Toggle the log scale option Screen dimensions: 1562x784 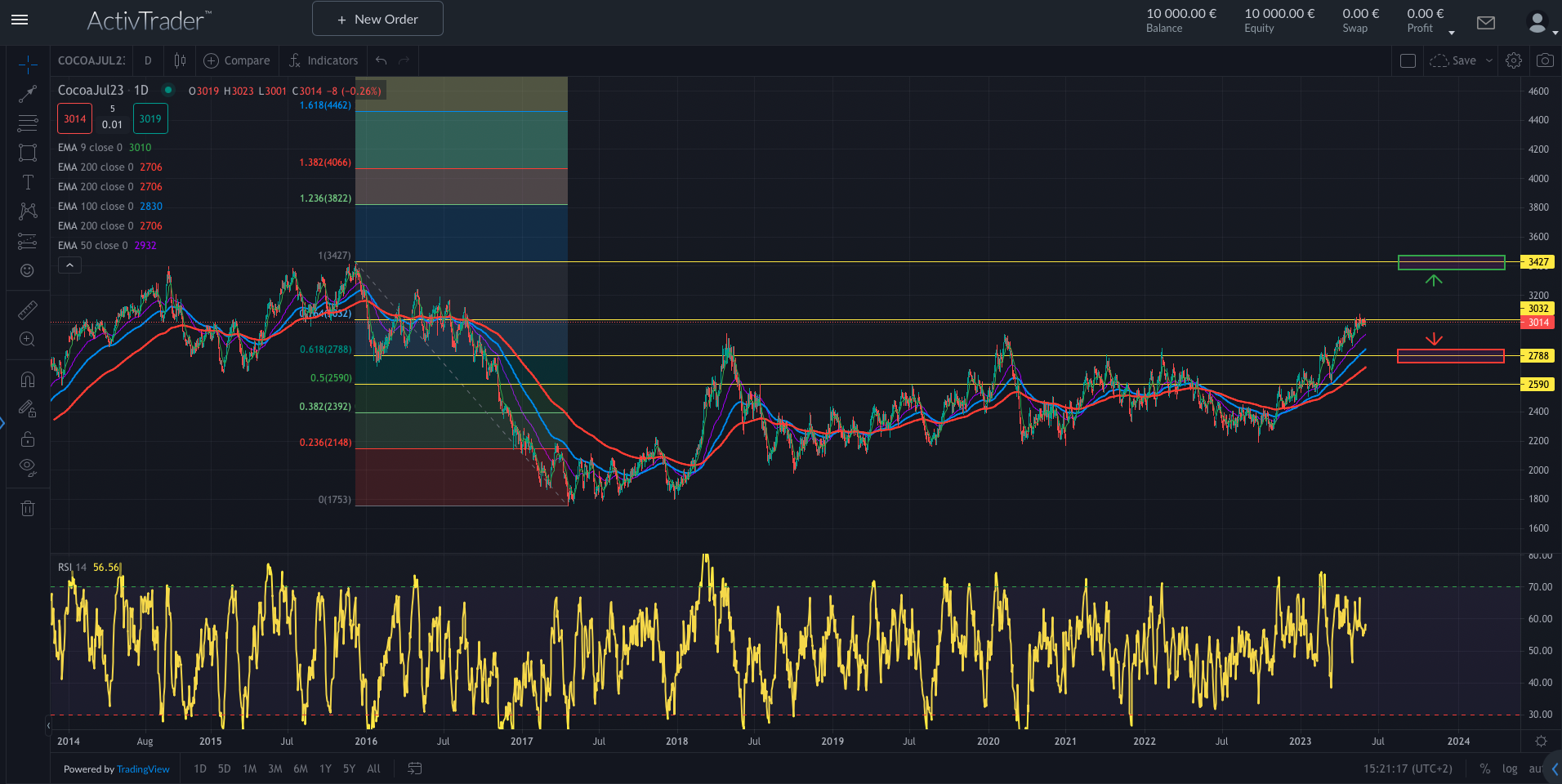pyautogui.click(x=1510, y=768)
